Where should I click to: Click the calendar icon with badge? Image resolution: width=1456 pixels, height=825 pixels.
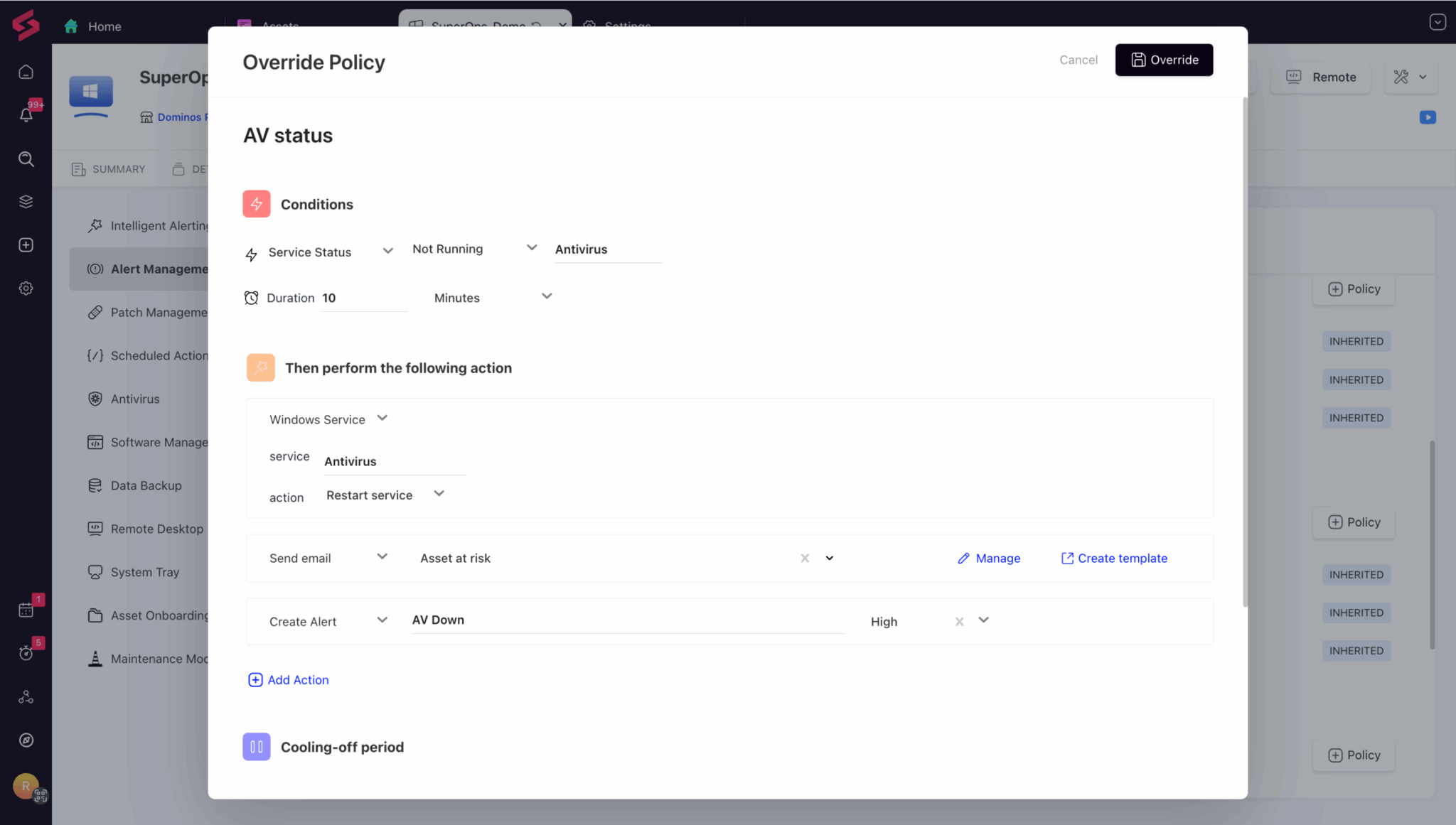26,610
